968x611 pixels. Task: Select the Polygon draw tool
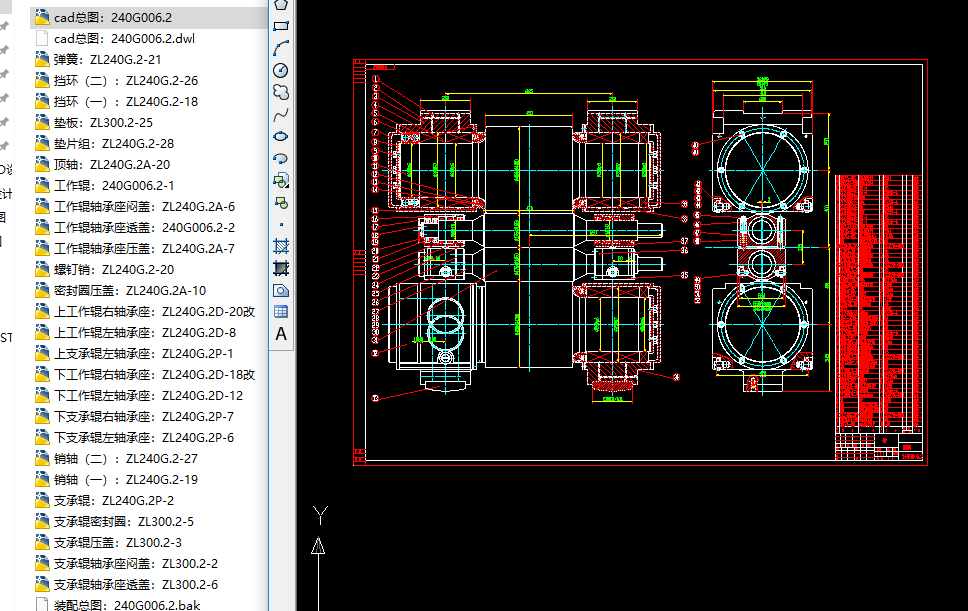(281, 5)
